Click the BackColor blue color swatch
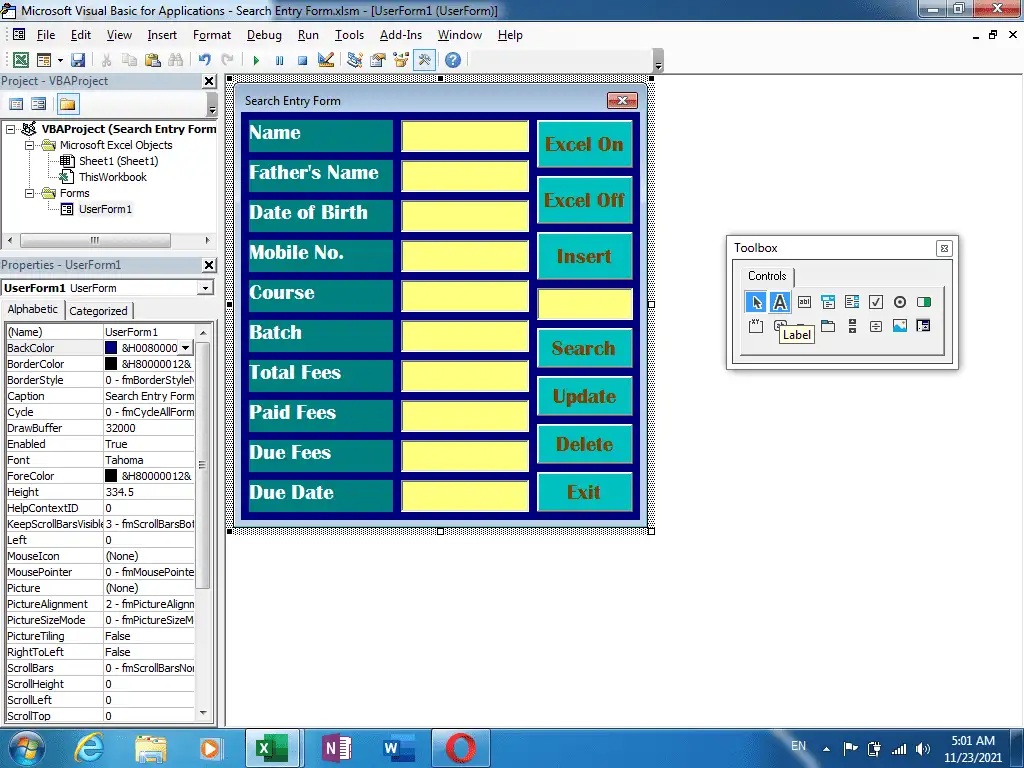This screenshot has height=768, width=1024. pyautogui.click(x=111, y=348)
